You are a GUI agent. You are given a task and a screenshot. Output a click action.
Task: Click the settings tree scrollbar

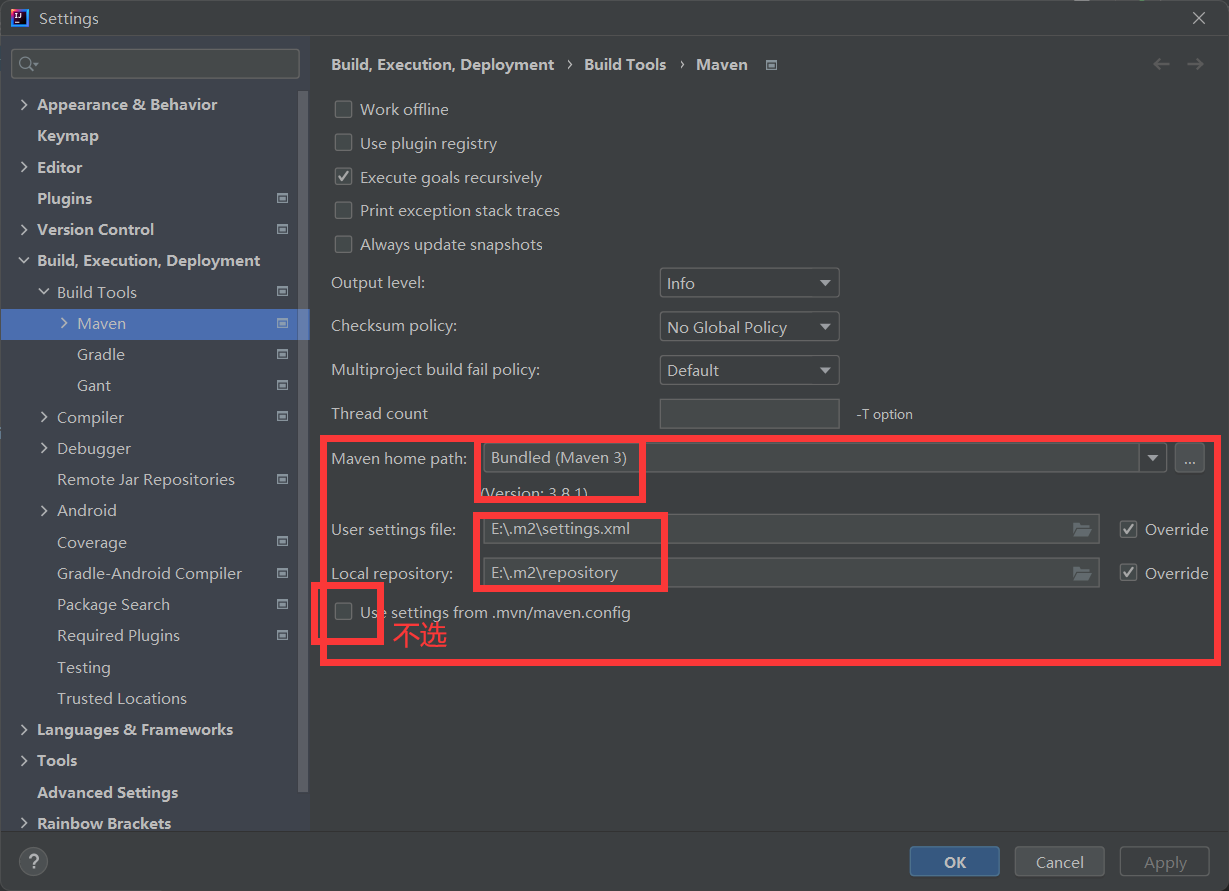(x=304, y=440)
